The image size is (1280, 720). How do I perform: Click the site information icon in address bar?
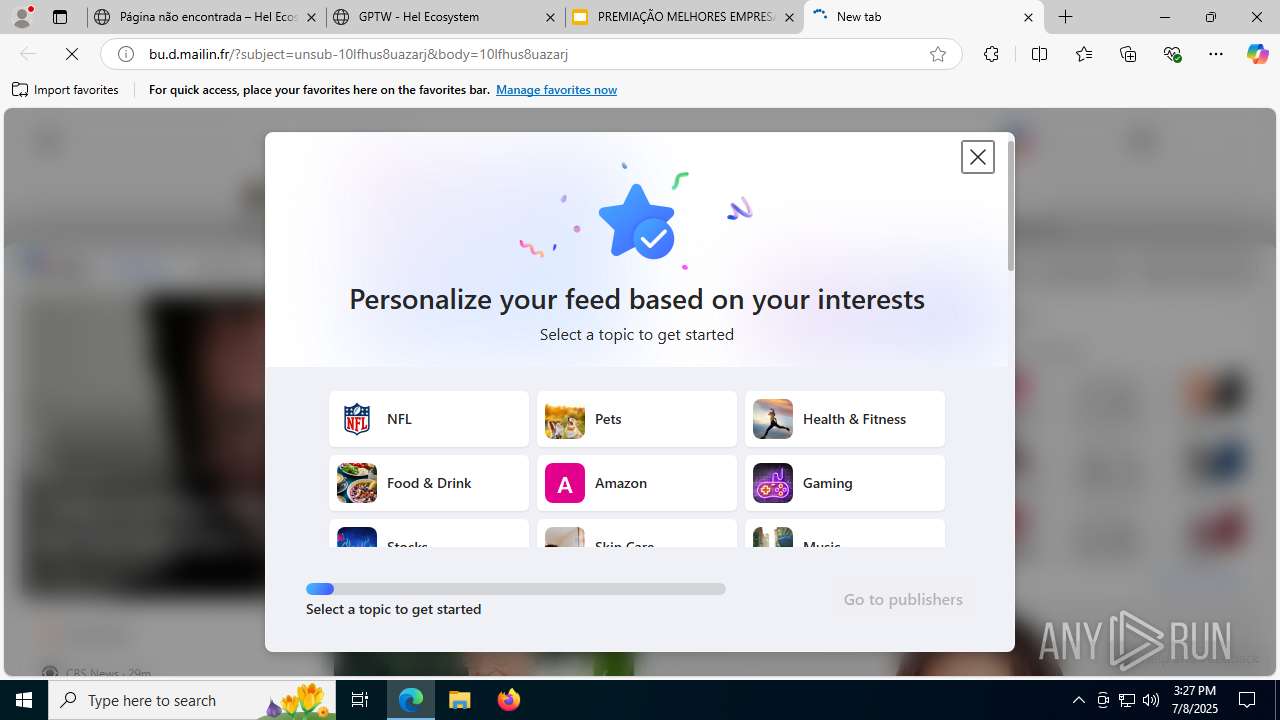126,54
